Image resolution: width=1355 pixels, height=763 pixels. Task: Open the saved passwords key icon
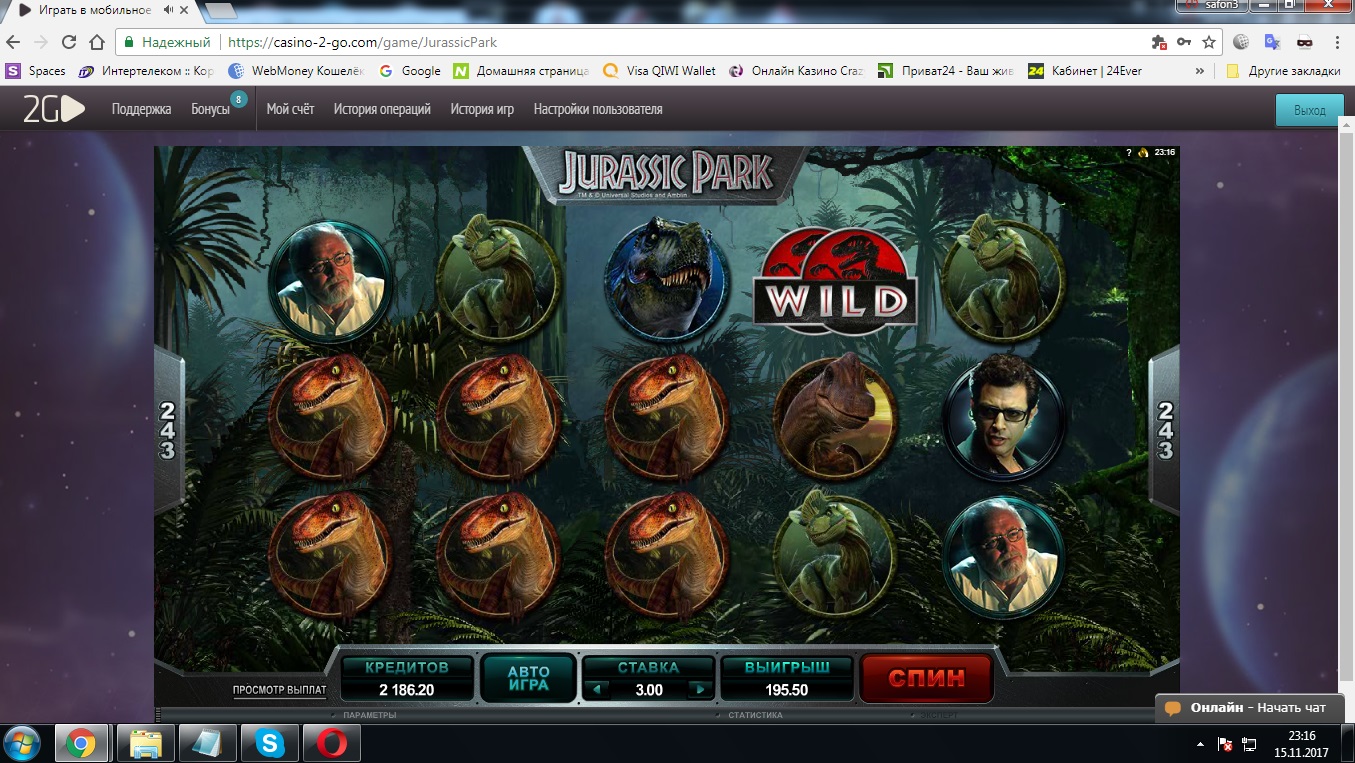tap(1184, 42)
